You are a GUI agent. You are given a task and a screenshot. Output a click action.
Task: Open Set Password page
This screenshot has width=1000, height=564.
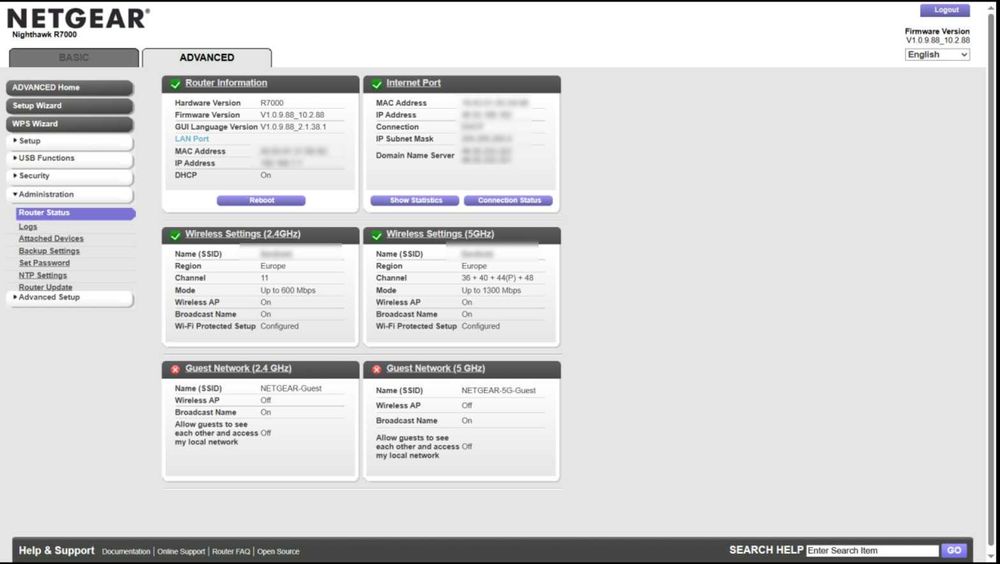click(x=44, y=263)
